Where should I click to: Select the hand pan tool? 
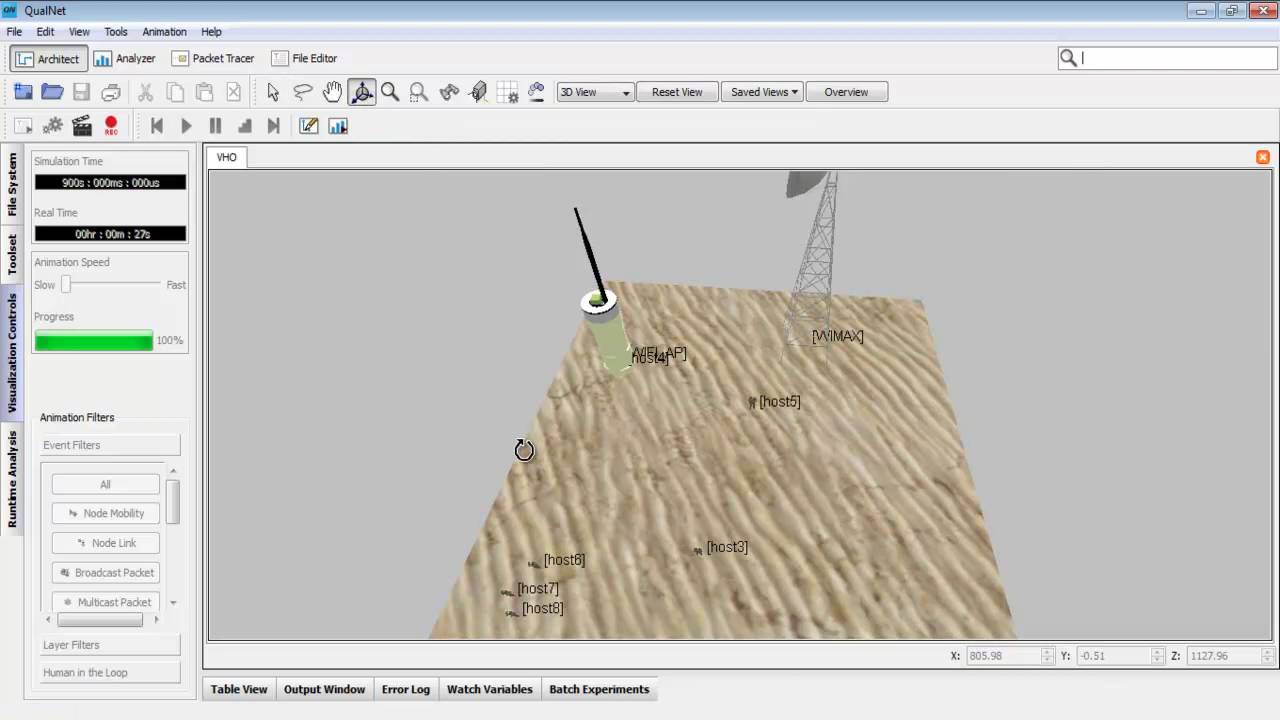coord(332,92)
